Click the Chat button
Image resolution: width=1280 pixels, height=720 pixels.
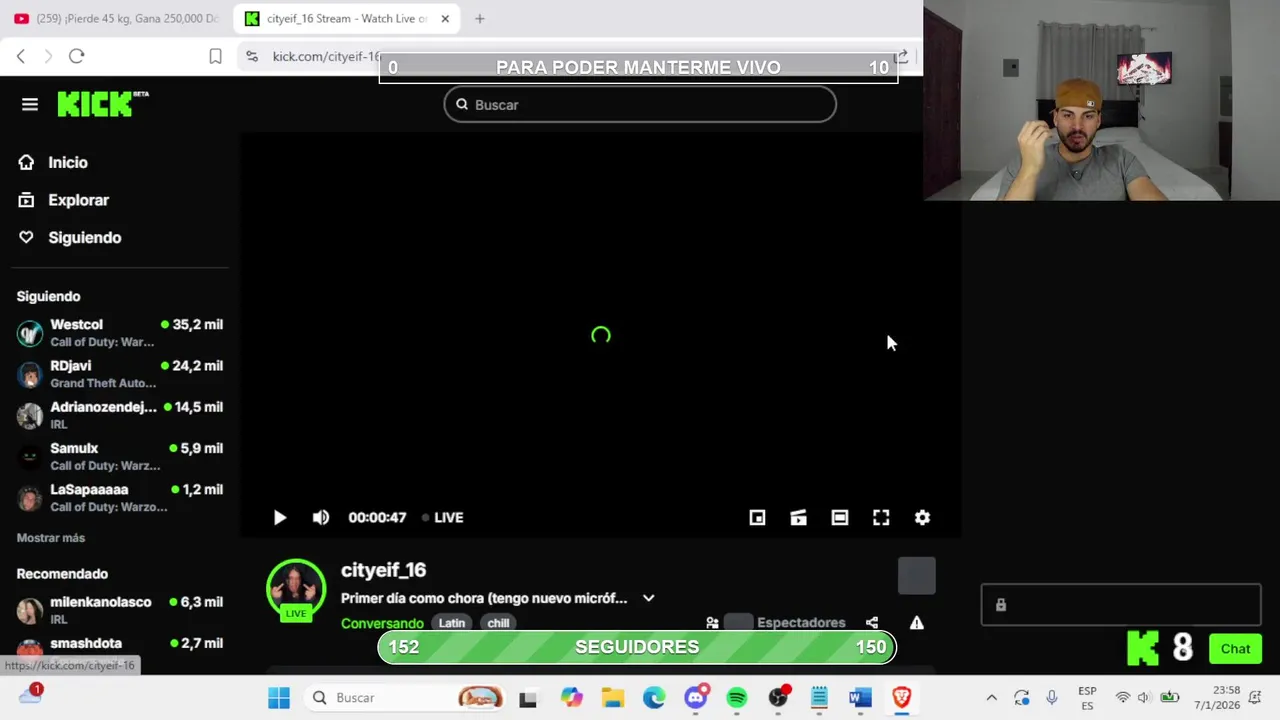(1235, 649)
